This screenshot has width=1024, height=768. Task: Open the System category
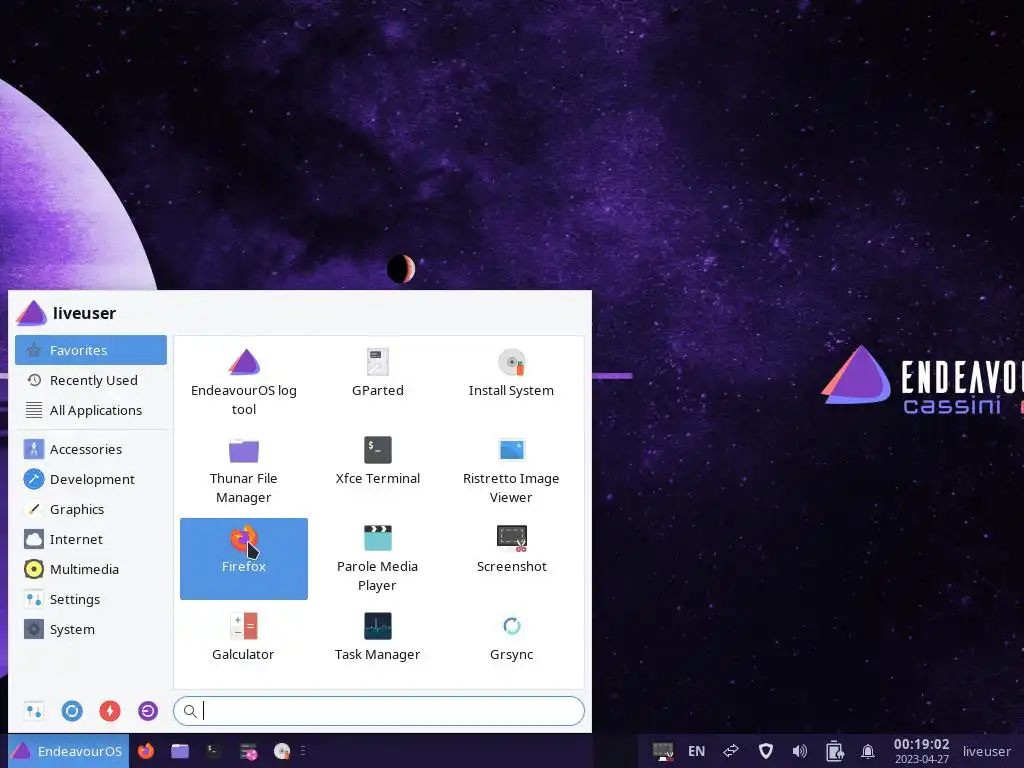pyautogui.click(x=91, y=630)
